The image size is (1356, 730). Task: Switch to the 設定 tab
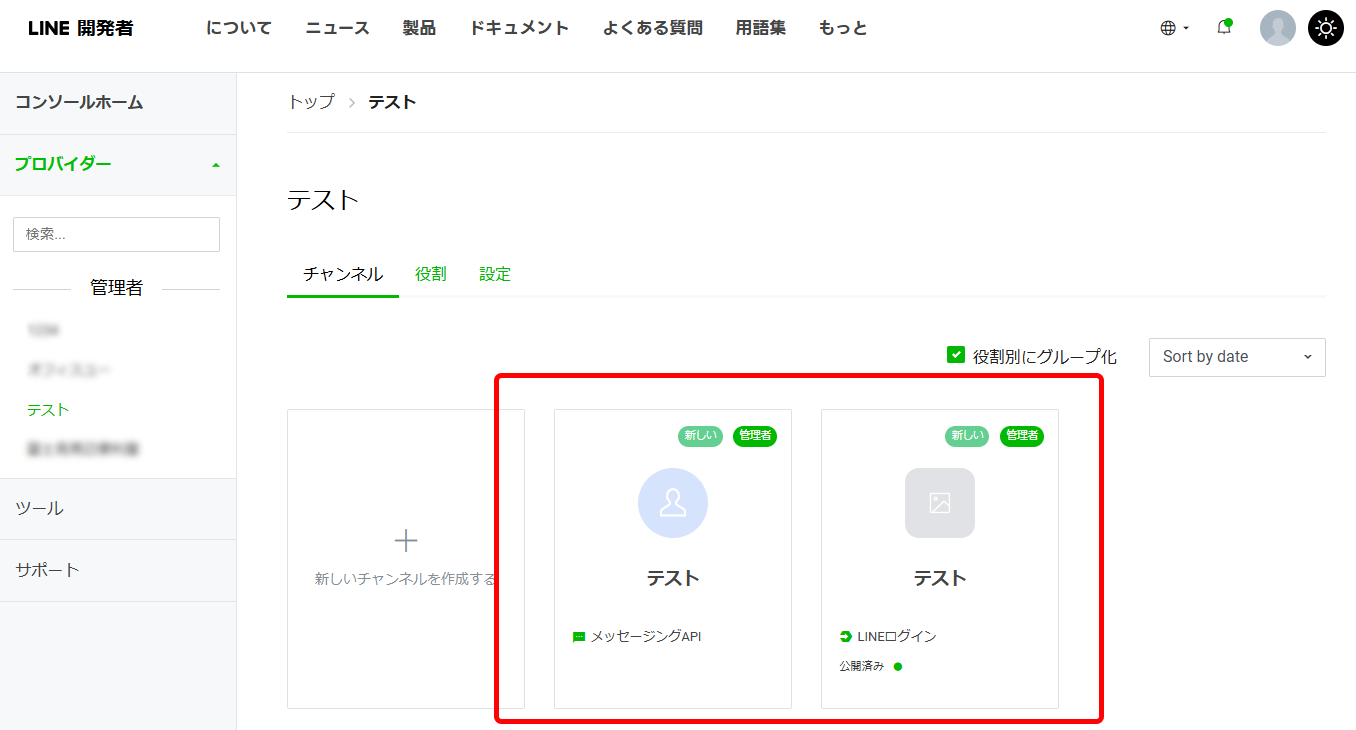pos(495,274)
